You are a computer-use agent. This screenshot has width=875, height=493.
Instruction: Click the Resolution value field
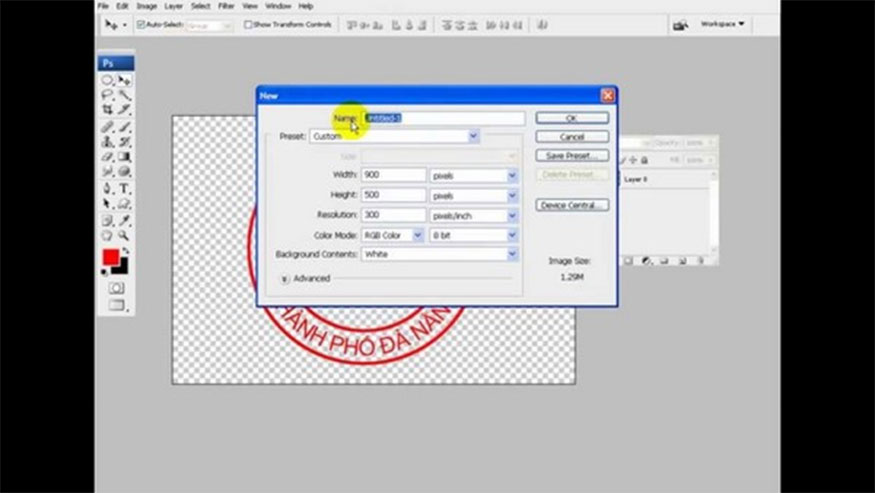click(x=393, y=216)
